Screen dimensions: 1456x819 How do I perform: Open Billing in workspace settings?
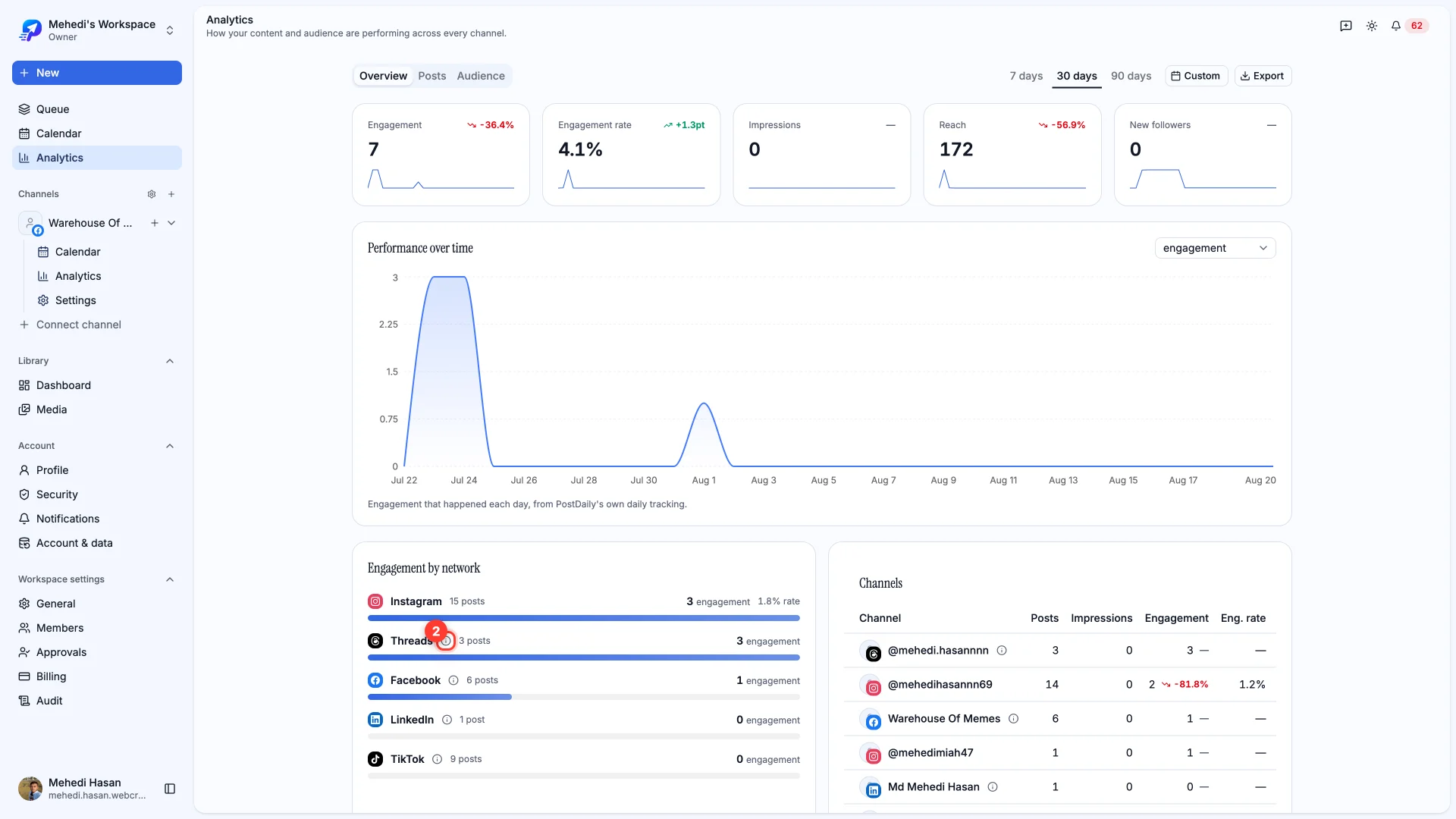tap(97, 676)
